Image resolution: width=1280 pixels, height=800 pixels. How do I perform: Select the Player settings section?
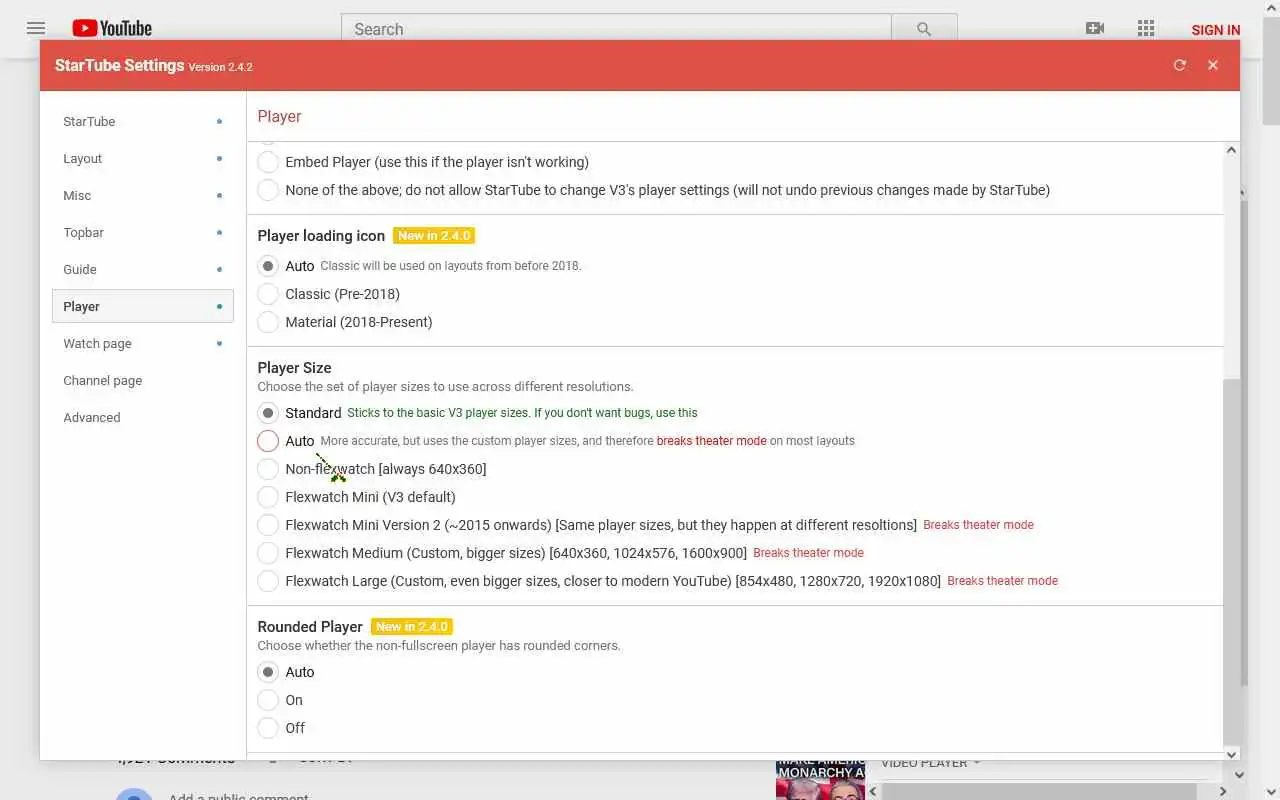point(142,306)
